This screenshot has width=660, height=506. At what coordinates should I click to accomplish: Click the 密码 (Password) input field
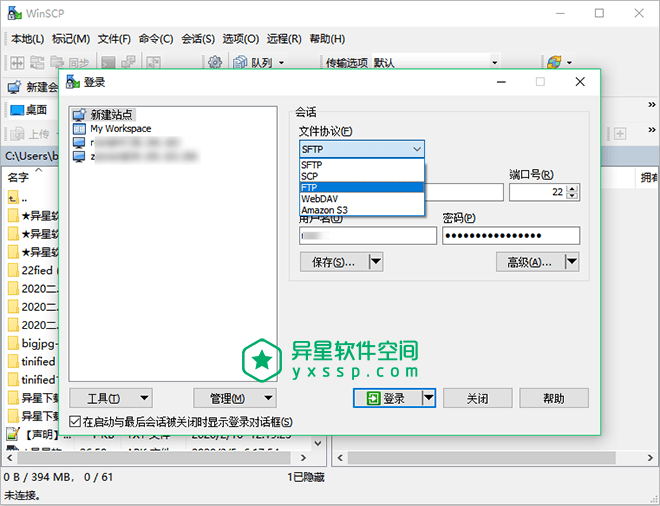tap(511, 236)
